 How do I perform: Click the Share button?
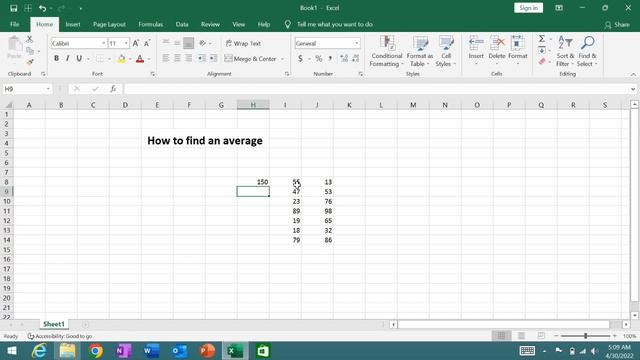tap(617, 24)
